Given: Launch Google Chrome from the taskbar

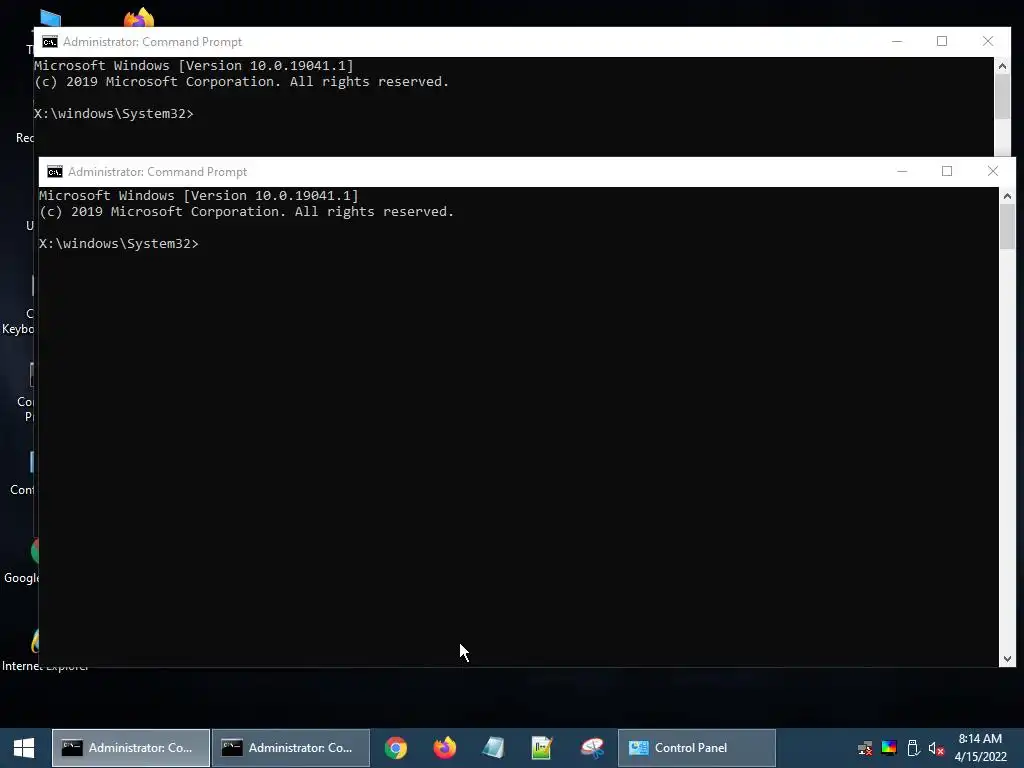Looking at the screenshot, I should coord(396,748).
